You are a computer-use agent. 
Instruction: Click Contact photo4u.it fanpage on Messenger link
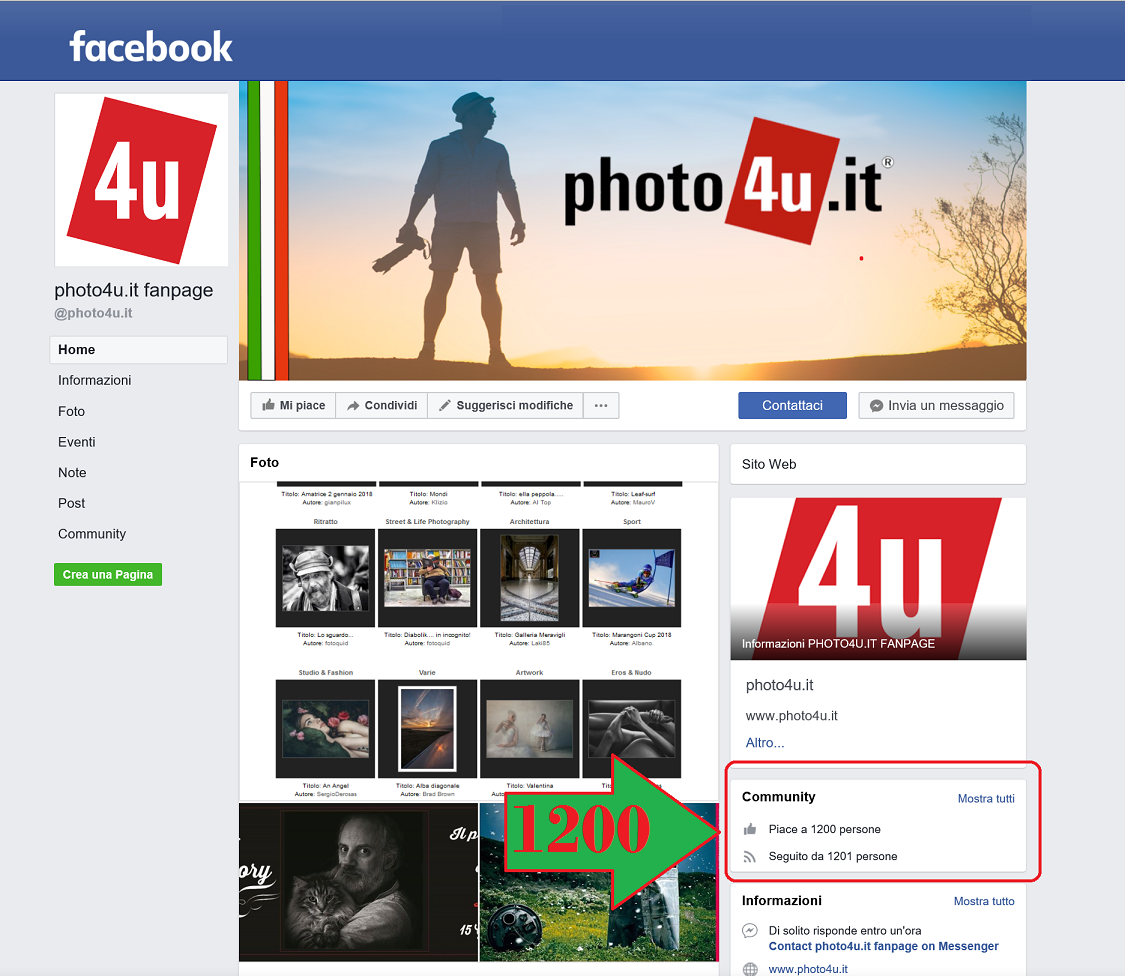[x=883, y=947]
